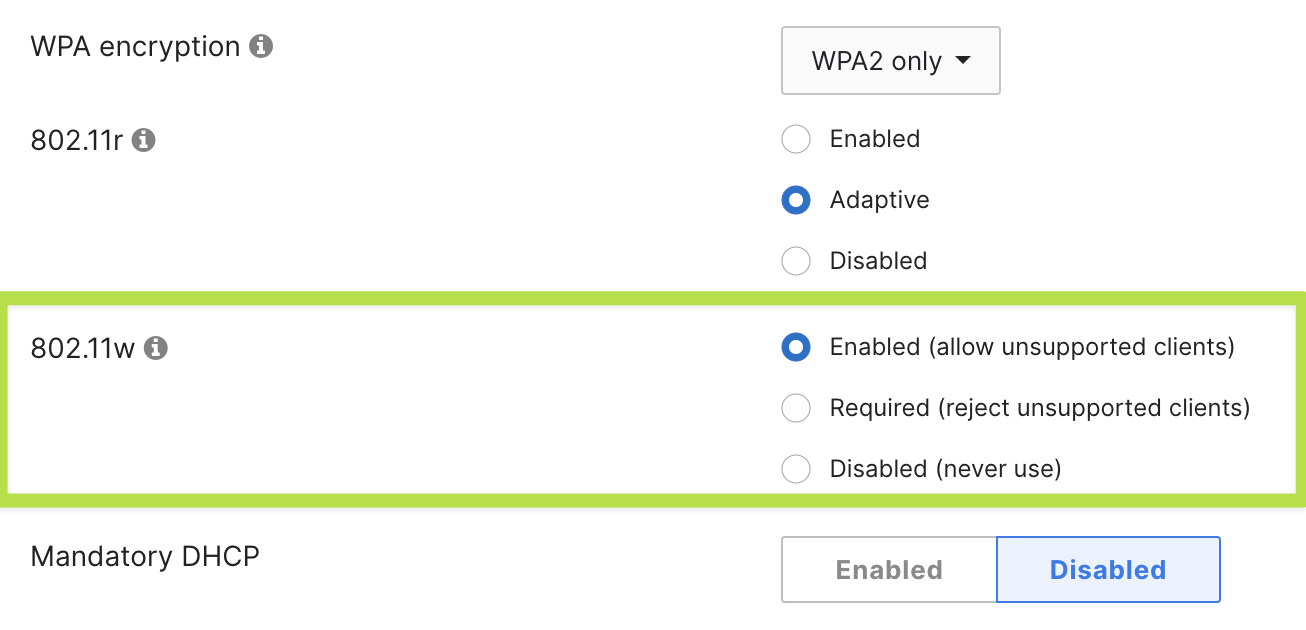Open the WPA2 only dropdown

point(890,61)
